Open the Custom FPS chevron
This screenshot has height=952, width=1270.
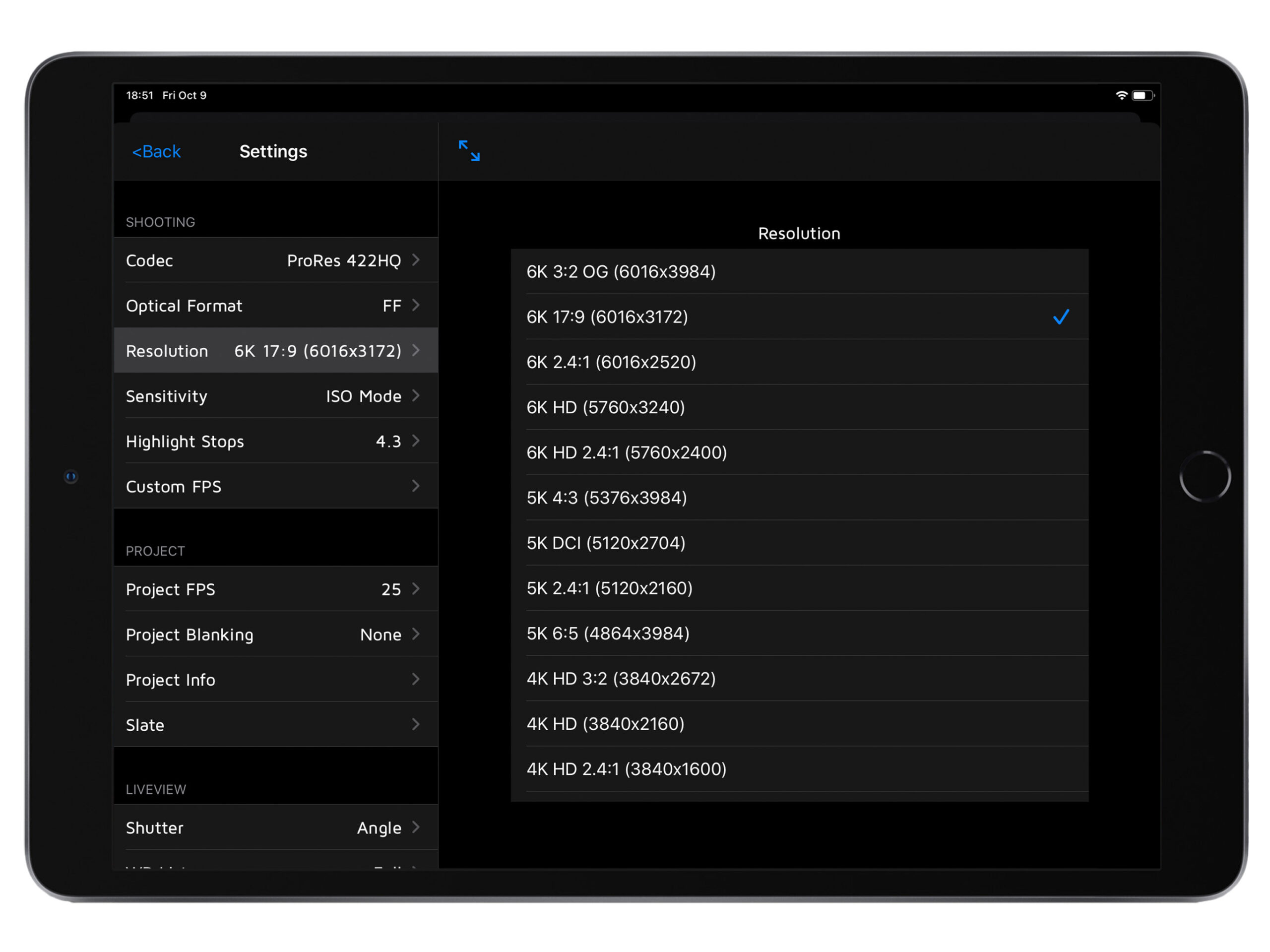coord(416,486)
